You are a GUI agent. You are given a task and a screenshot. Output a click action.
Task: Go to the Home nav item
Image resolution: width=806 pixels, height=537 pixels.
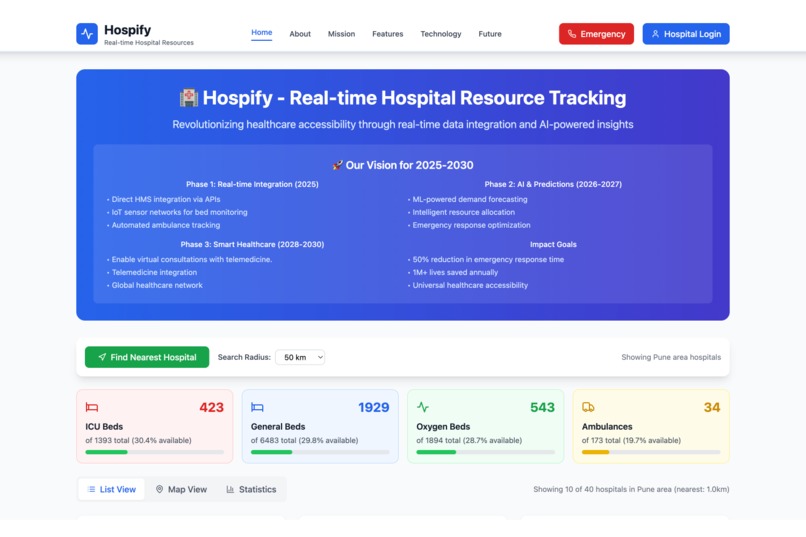click(x=262, y=32)
